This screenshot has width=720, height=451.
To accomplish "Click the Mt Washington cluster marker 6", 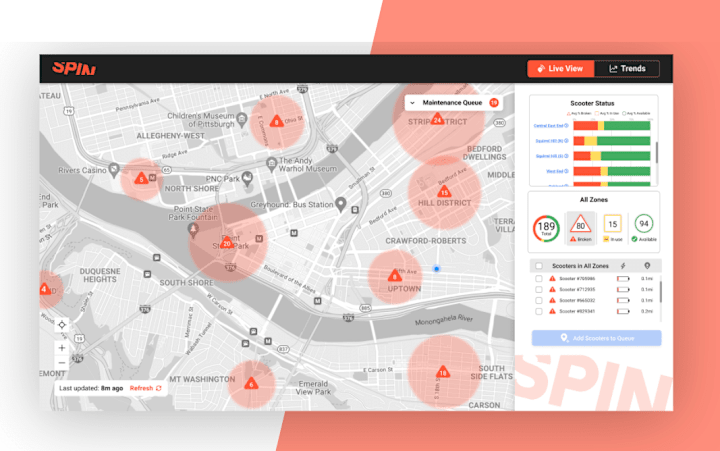I will 251,384.
